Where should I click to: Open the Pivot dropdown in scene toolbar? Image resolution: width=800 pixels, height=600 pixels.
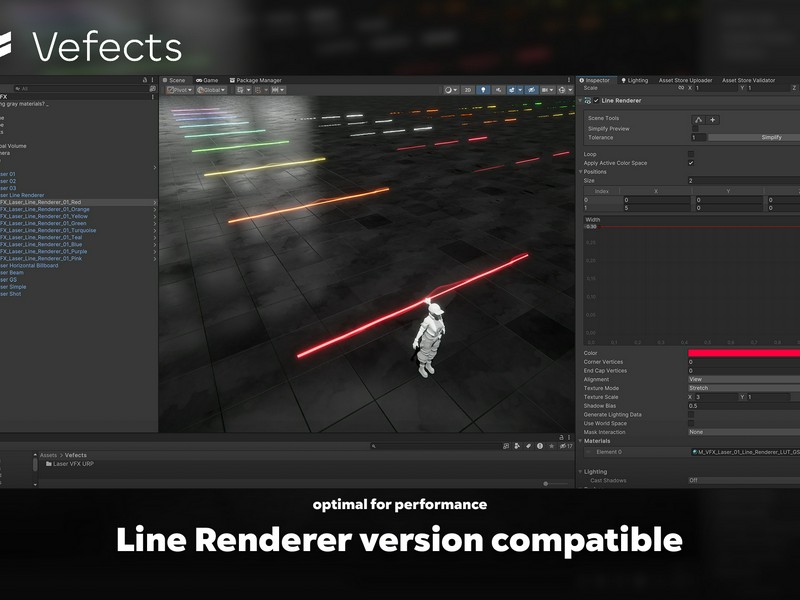(x=180, y=90)
